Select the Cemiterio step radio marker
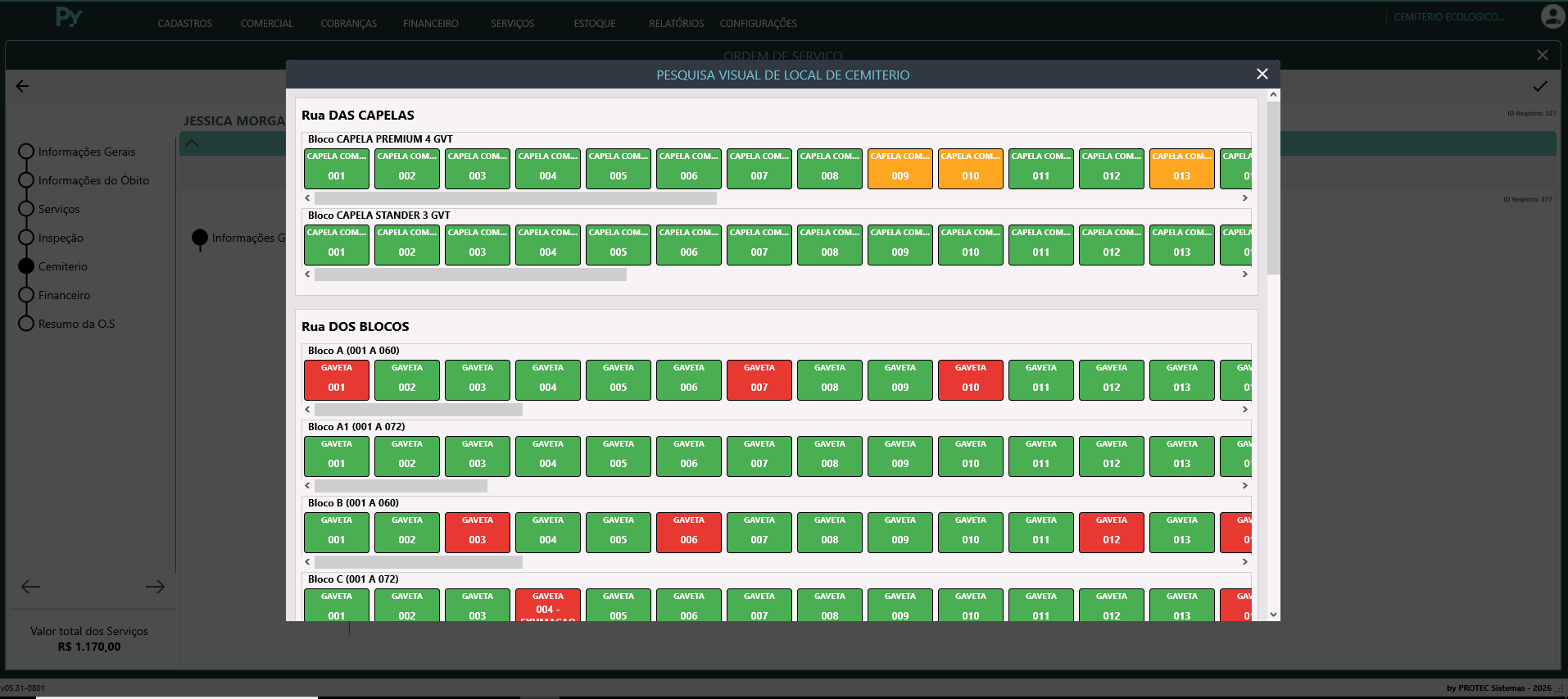The height and width of the screenshot is (699, 1568). point(26,266)
